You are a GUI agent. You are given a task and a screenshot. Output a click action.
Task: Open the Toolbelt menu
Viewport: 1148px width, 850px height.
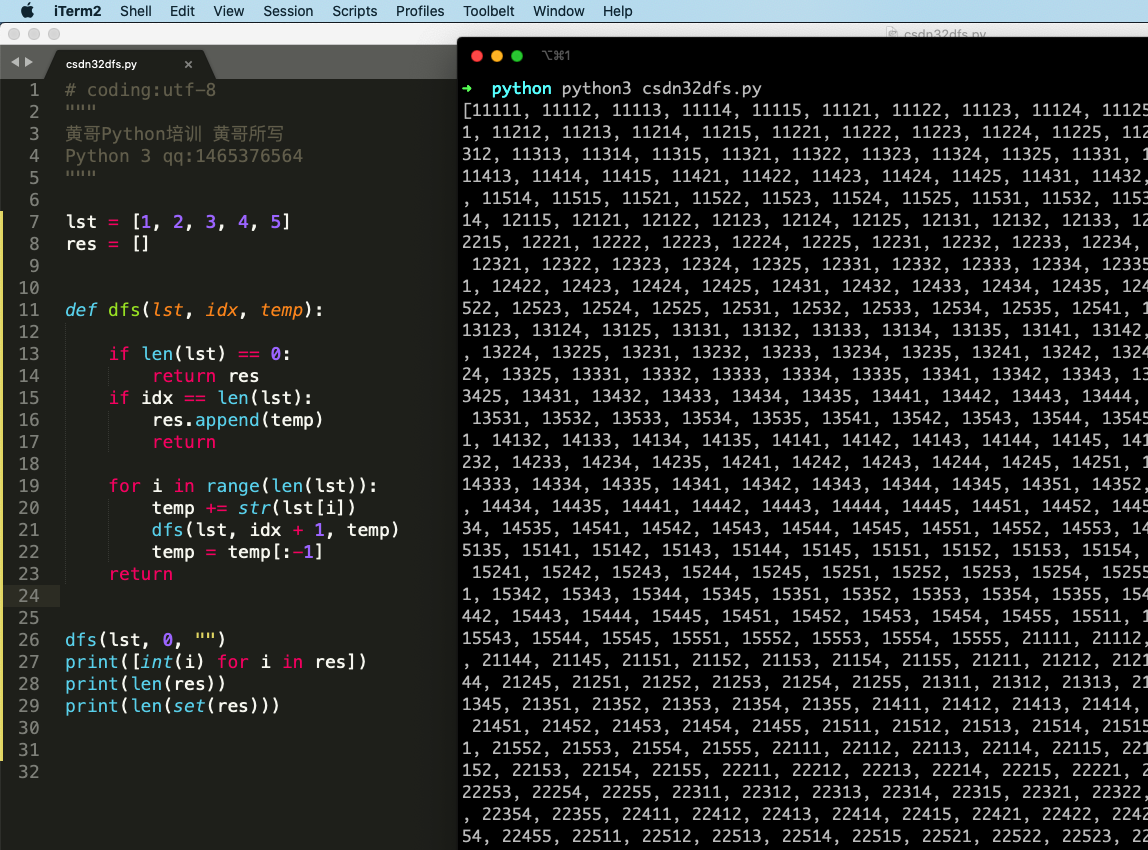488,11
